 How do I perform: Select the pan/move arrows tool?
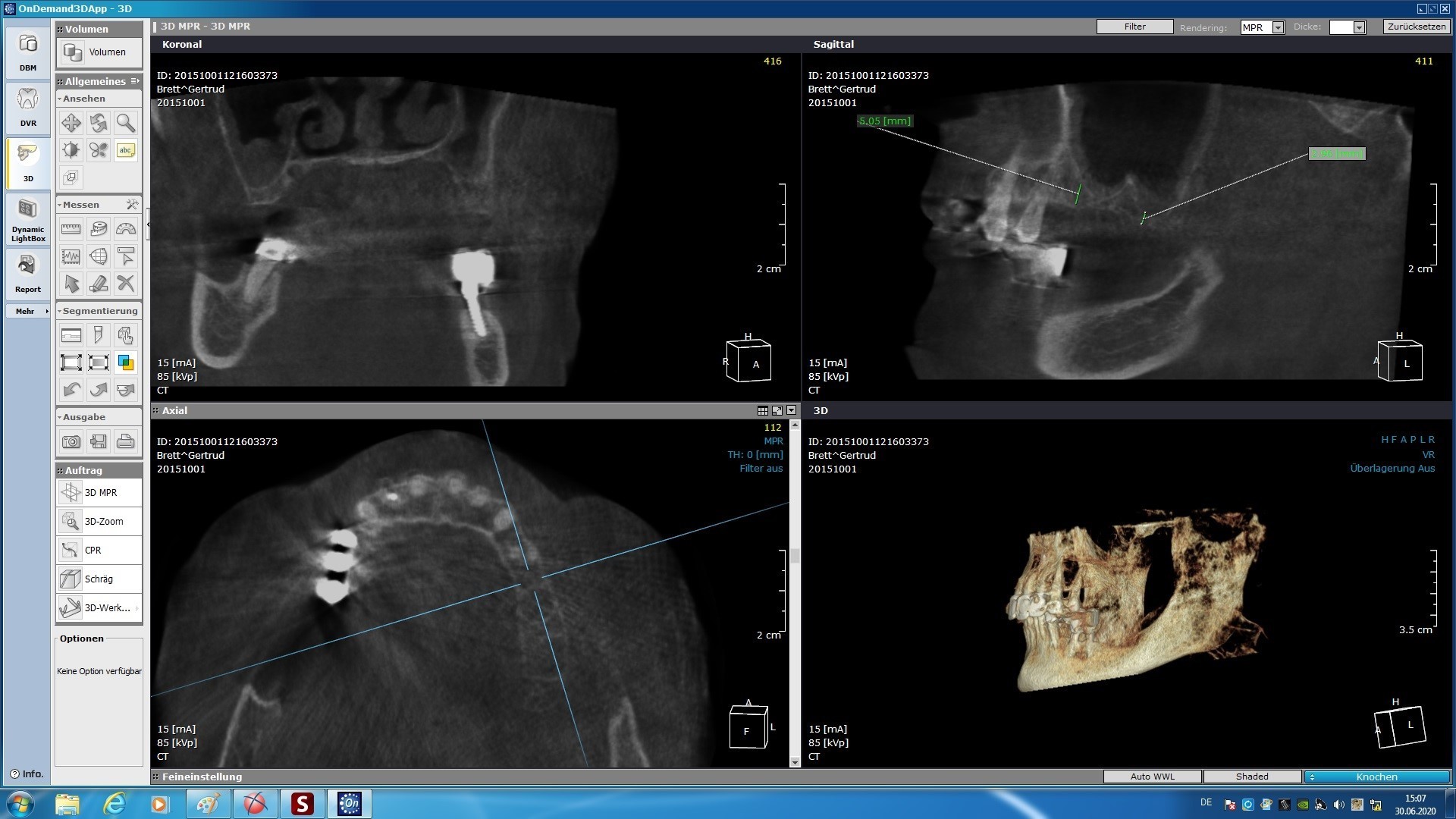coord(71,123)
